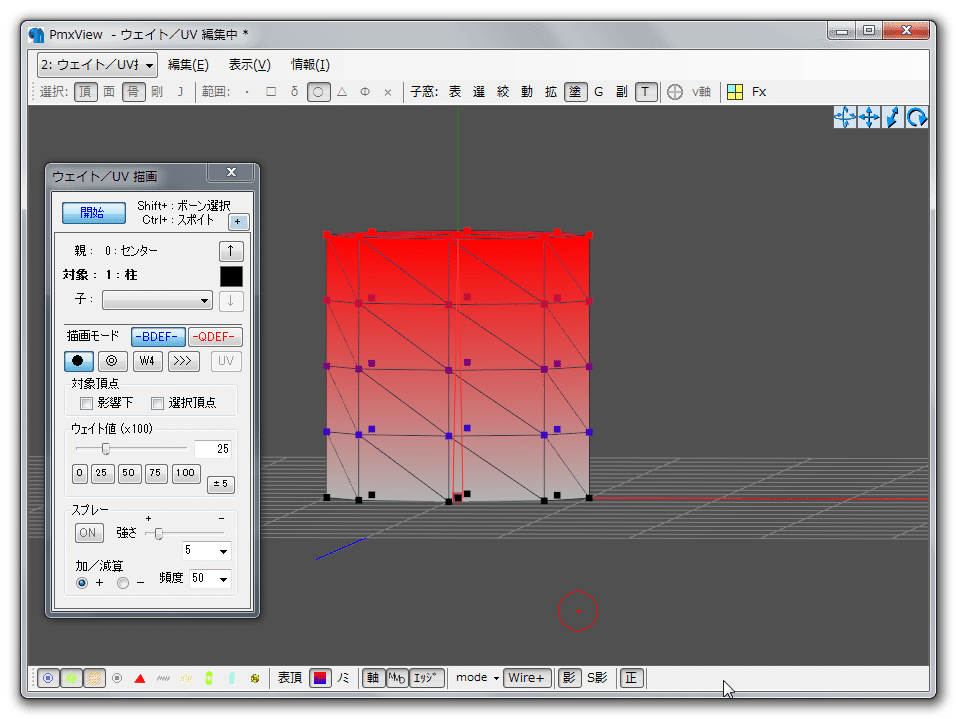The width and height of the screenshot is (957, 719).
Task: Toggle 骨 bone selection mode
Action: (x=133, y=92)
